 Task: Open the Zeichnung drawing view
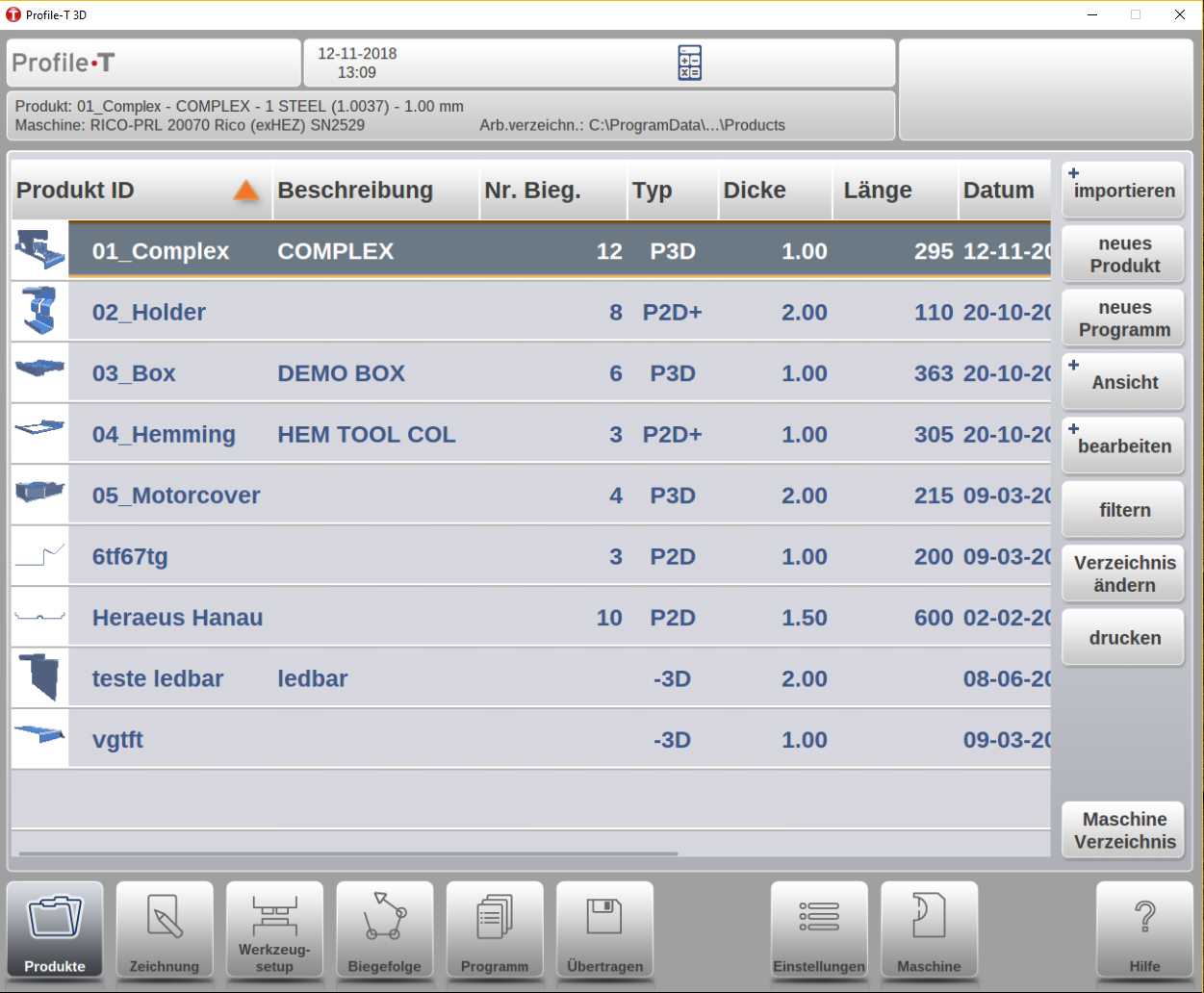pos(165,929)
